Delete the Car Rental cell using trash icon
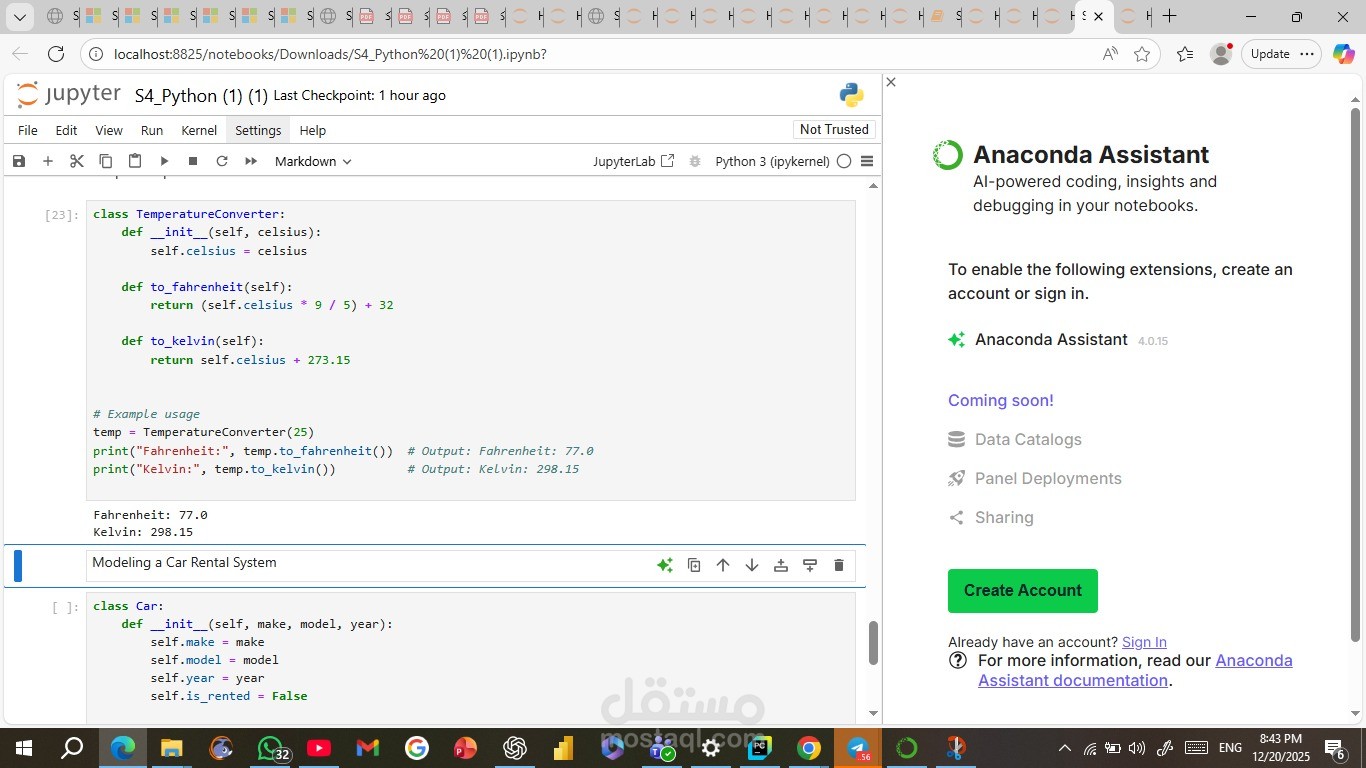 click(839, 565)
